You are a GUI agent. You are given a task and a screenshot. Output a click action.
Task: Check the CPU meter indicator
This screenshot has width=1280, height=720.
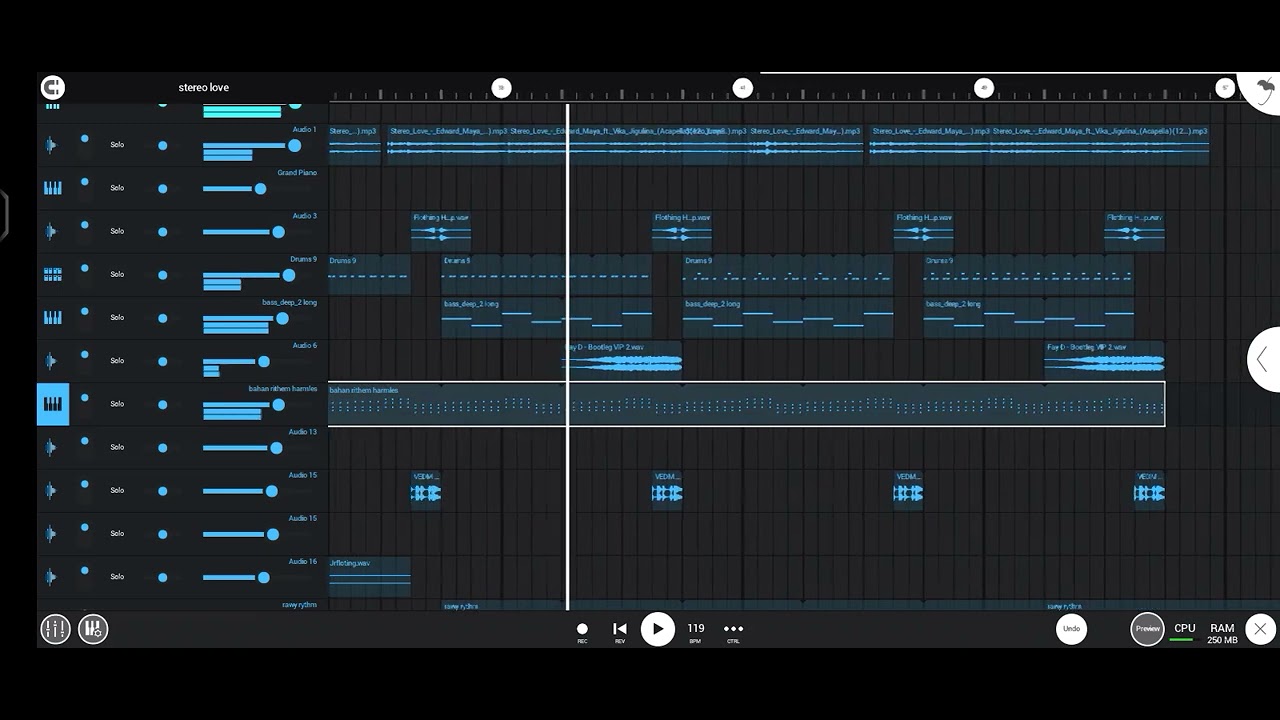pos(1184,632)
